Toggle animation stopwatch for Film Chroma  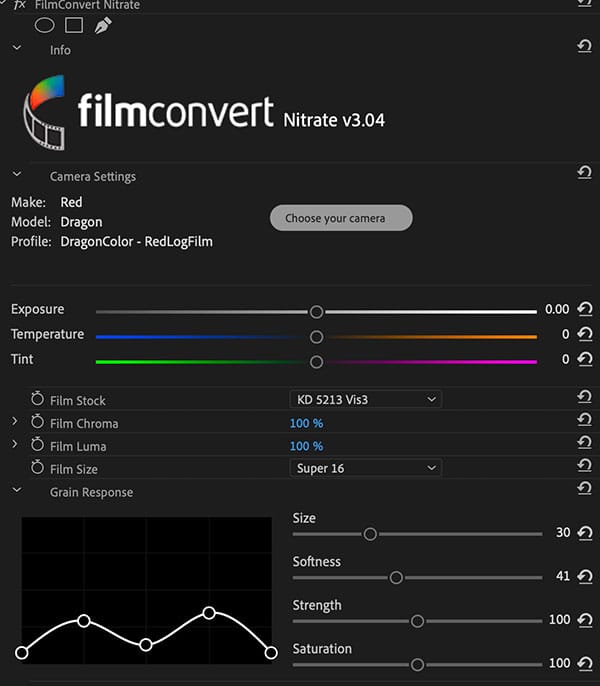tap(38, 421)
